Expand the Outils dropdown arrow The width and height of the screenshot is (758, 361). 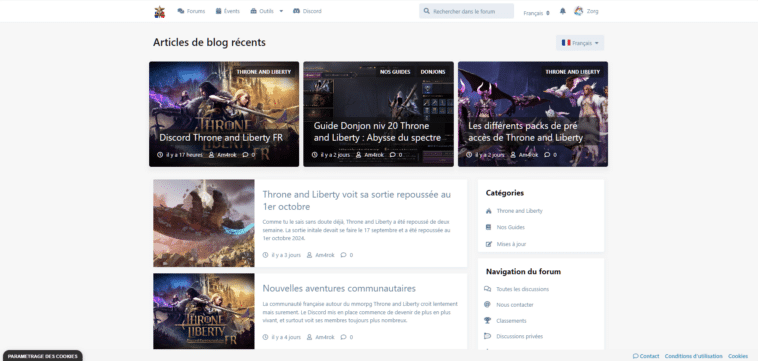pos(281,11)
